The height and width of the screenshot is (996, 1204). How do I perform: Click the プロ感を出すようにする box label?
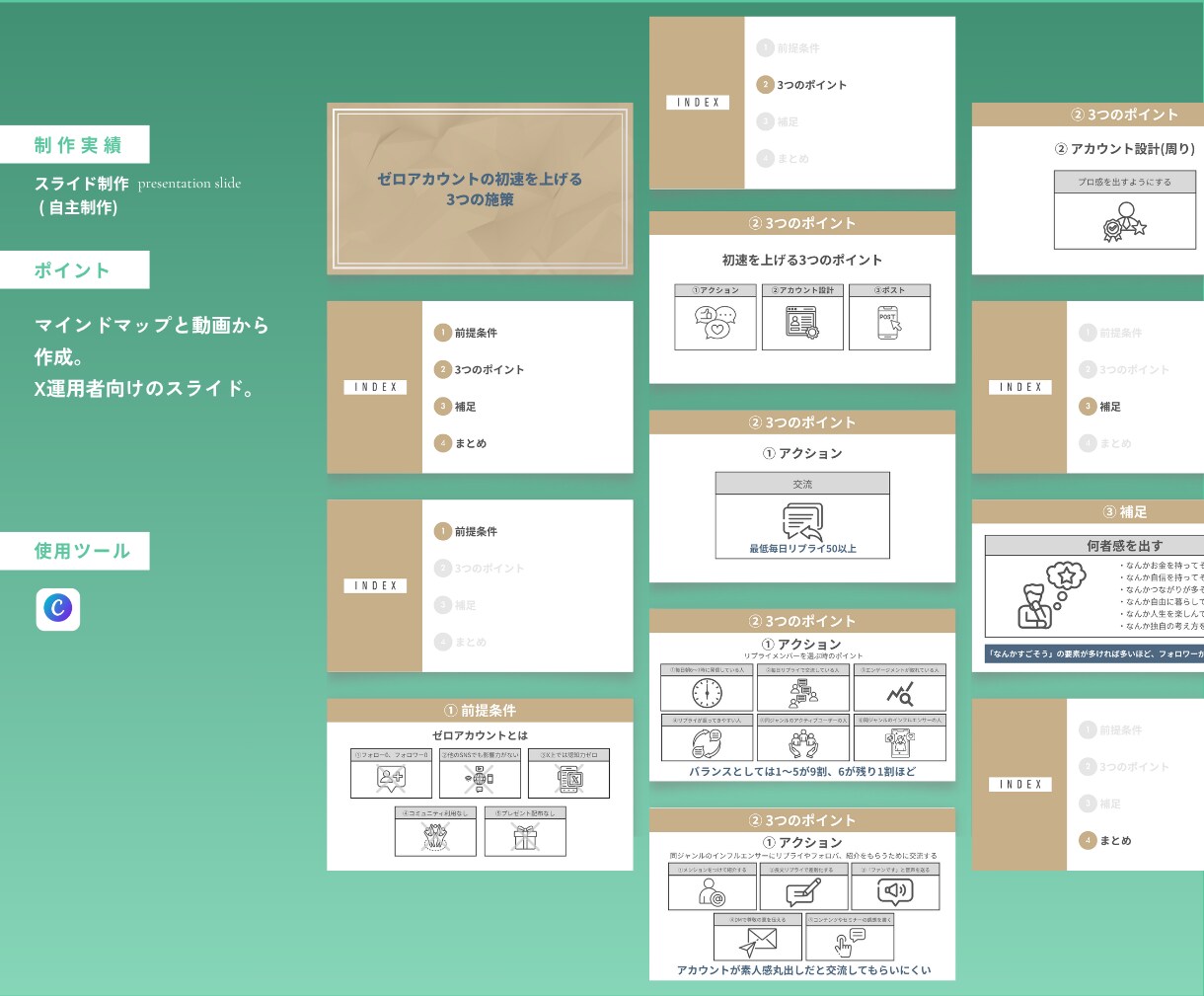click(1124, 183)
